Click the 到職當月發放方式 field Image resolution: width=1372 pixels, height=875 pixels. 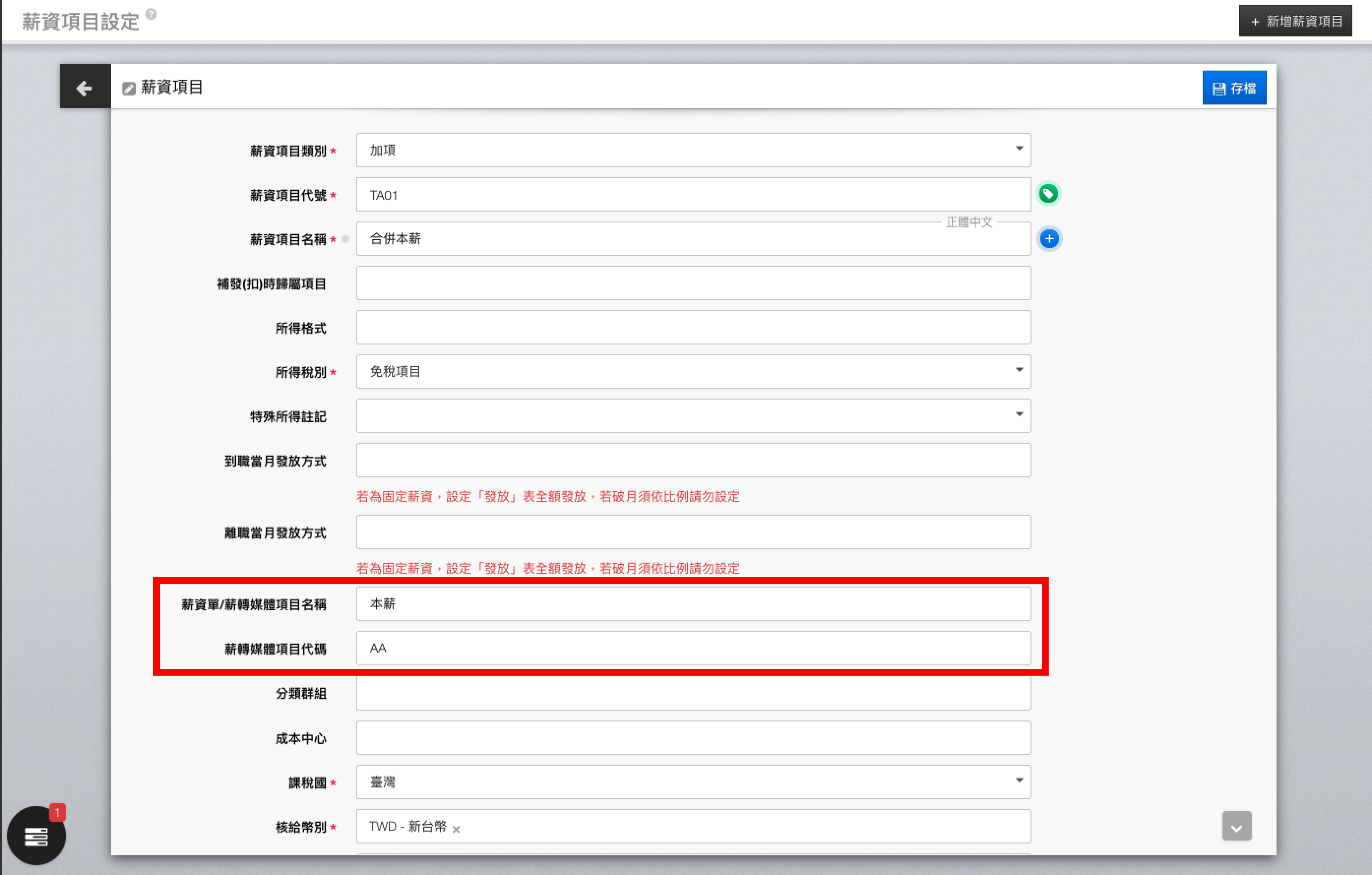point(693,460)
